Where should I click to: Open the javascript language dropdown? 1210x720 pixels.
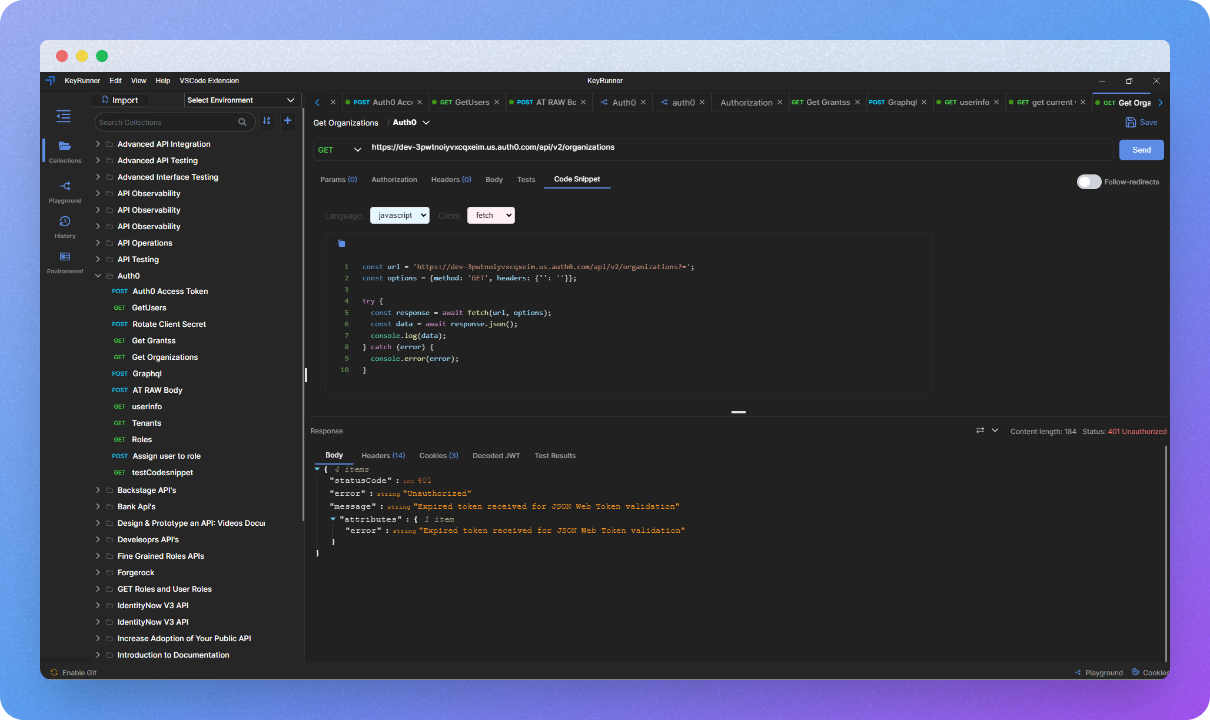pyautogui.click(x=400, y=215)
